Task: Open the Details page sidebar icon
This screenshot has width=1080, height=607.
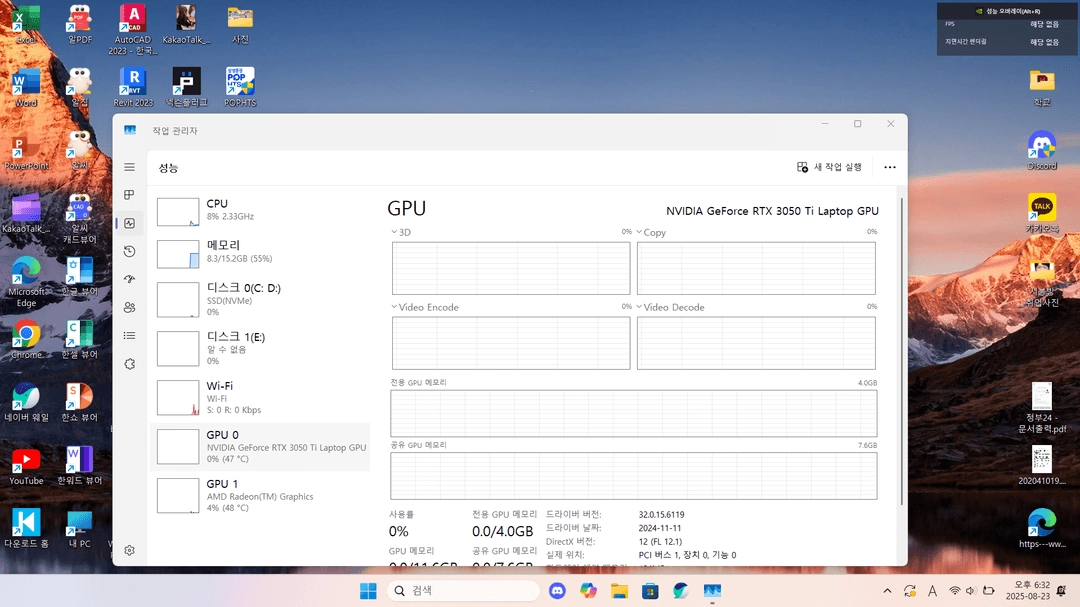Action: (x=129, y=336)
